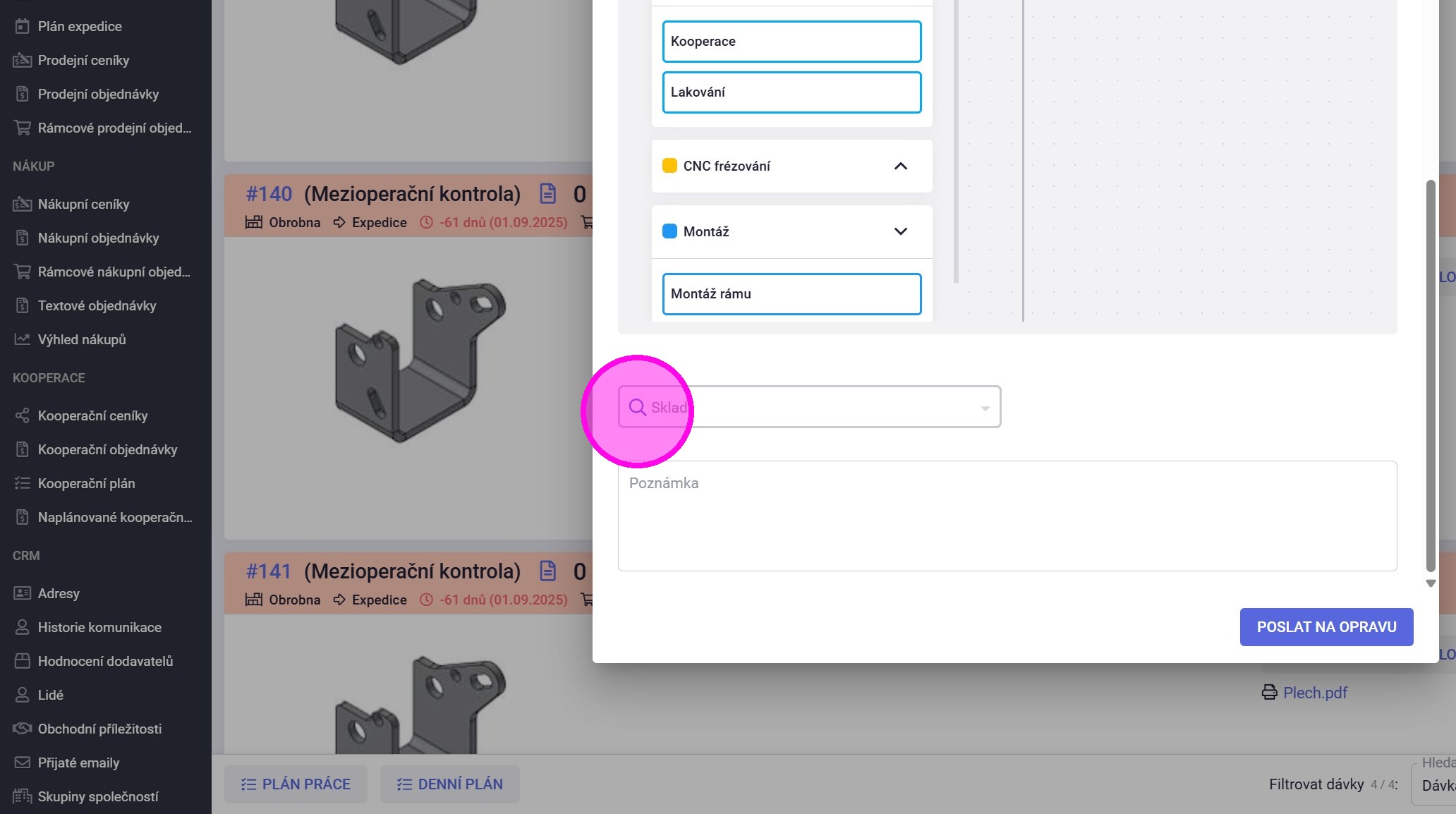This screenshot has height=814, width=1456.
Task: Open Nákupní objednávky in sidebar
Action: pyautogui.click(x=98, y=238)
